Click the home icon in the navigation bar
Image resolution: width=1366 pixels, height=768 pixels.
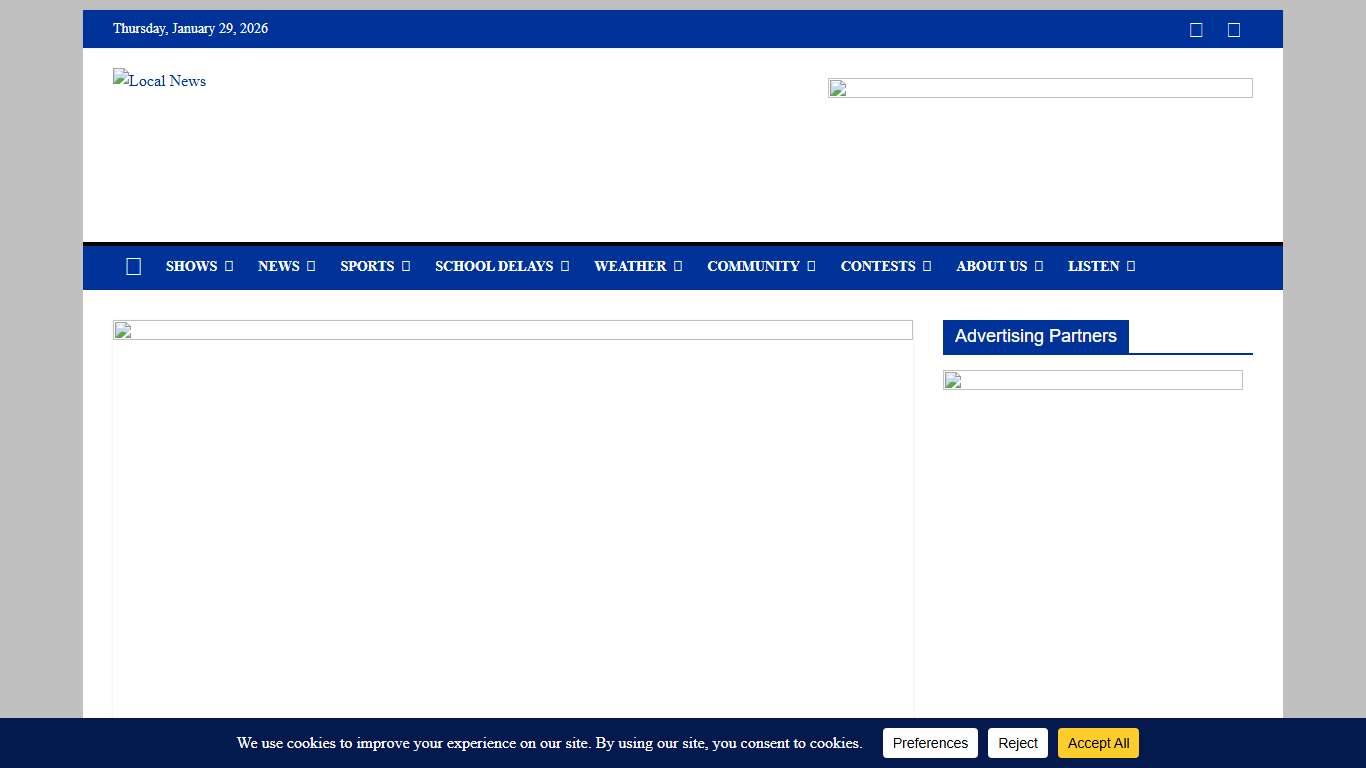click(134, 267)
